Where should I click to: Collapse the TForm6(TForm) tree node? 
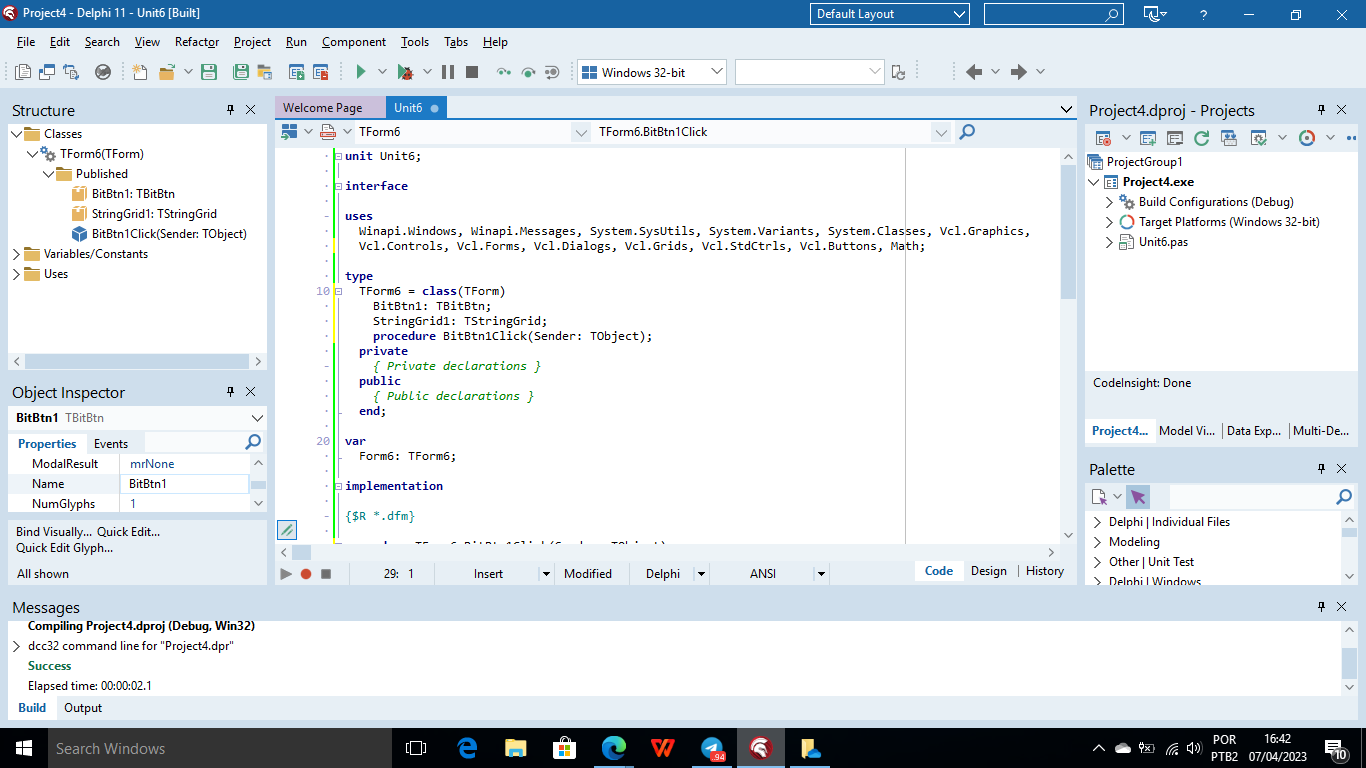pyautogui.click(x=33, y=154)
